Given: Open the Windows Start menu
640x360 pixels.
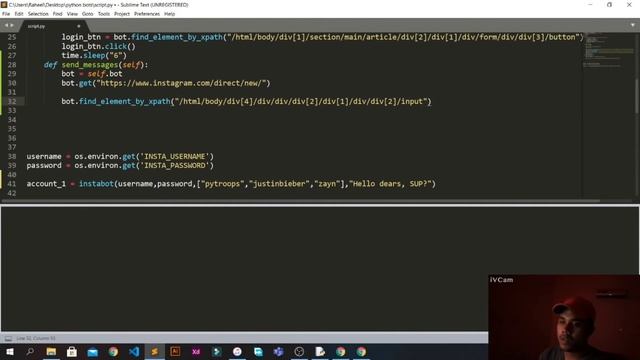Looking at the screenshot, I should click(x=10, y=351).
